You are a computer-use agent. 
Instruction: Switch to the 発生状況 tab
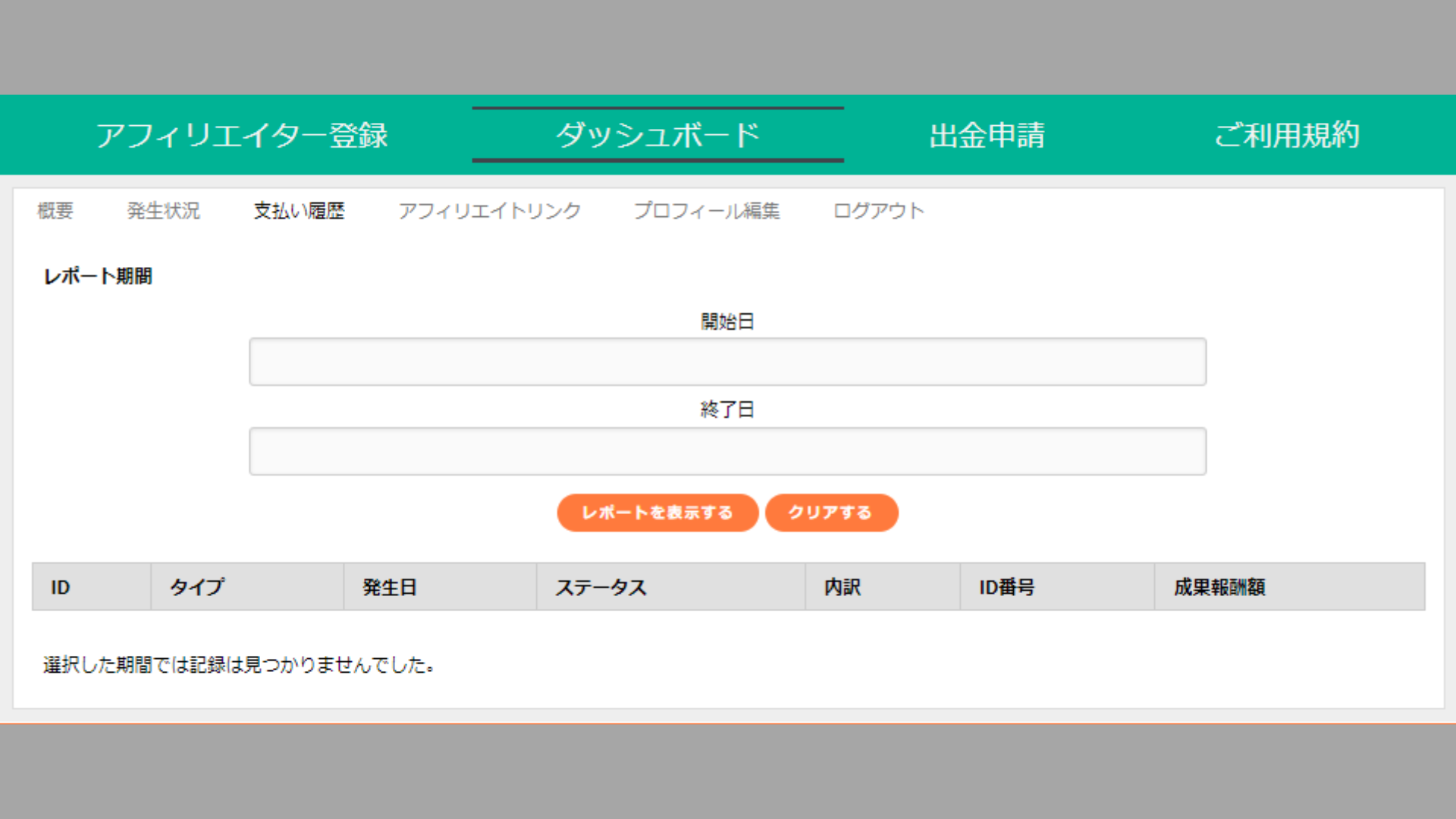pyautogui.click(x=164, y=210)
